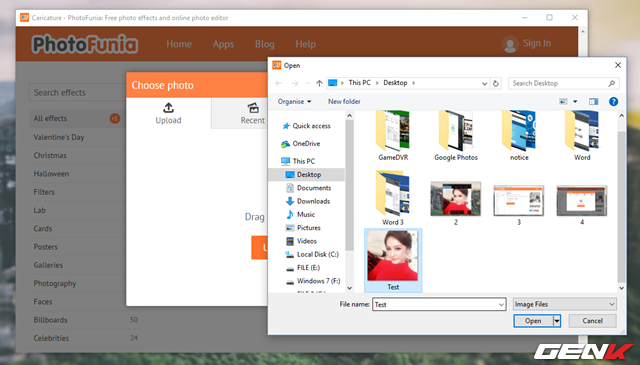Select the Valentine's Day category
Image resolution: width=640 pixels, height=365 pixels.
pos(59,137)
